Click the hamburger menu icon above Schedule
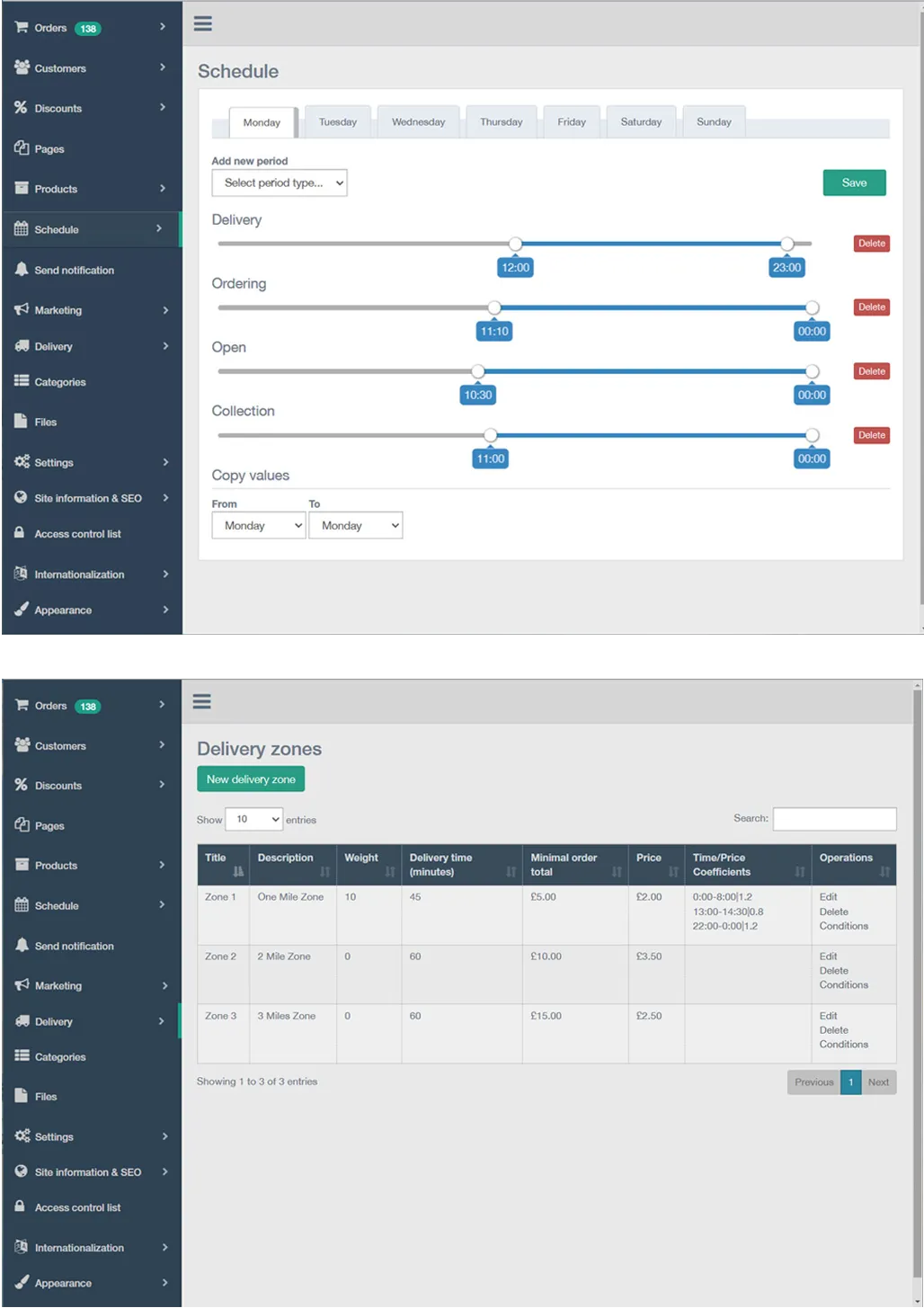The width and height of the screenshot is (924, 1308). (203, 23)
